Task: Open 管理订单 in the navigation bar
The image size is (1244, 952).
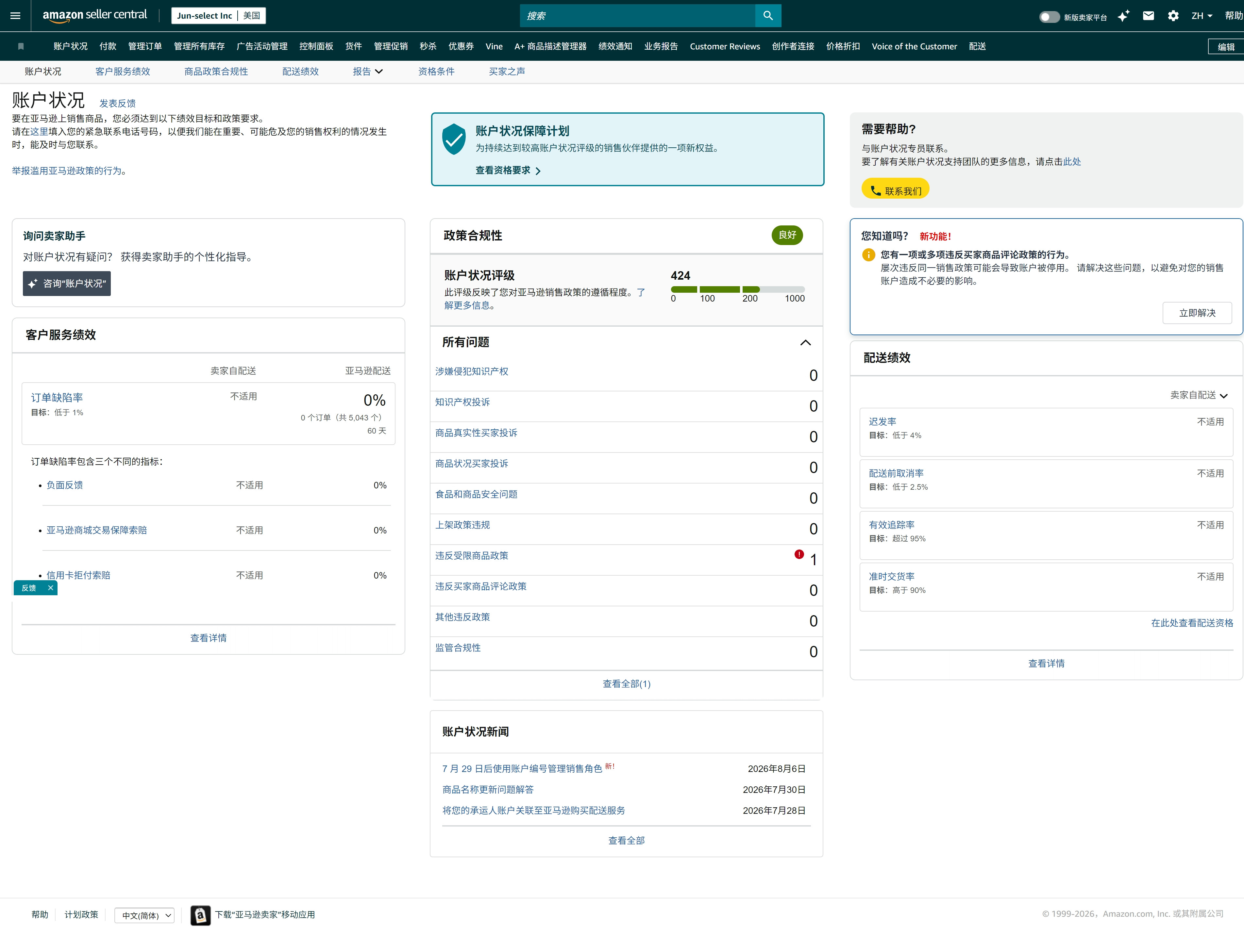Action: [145, 46]
